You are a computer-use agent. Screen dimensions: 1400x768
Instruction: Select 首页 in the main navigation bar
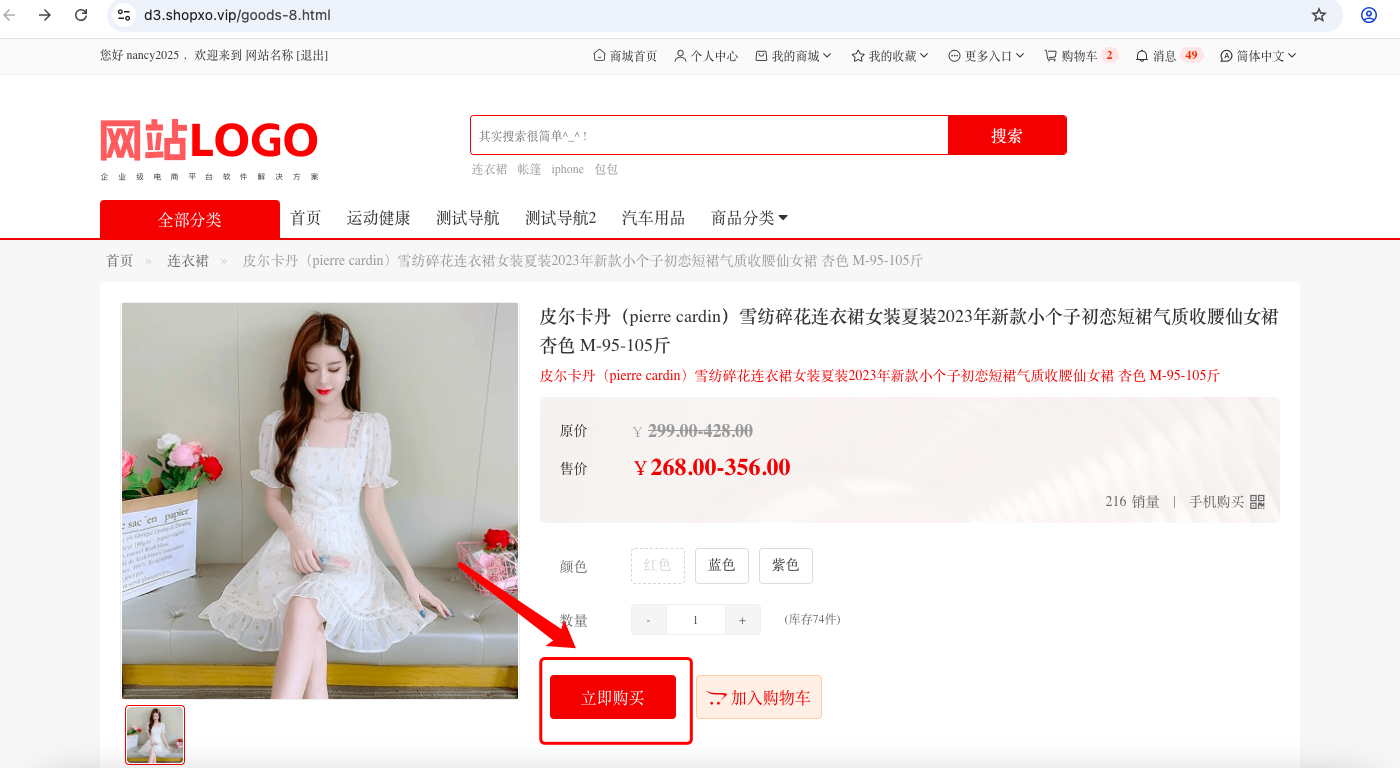coord(306,218)
